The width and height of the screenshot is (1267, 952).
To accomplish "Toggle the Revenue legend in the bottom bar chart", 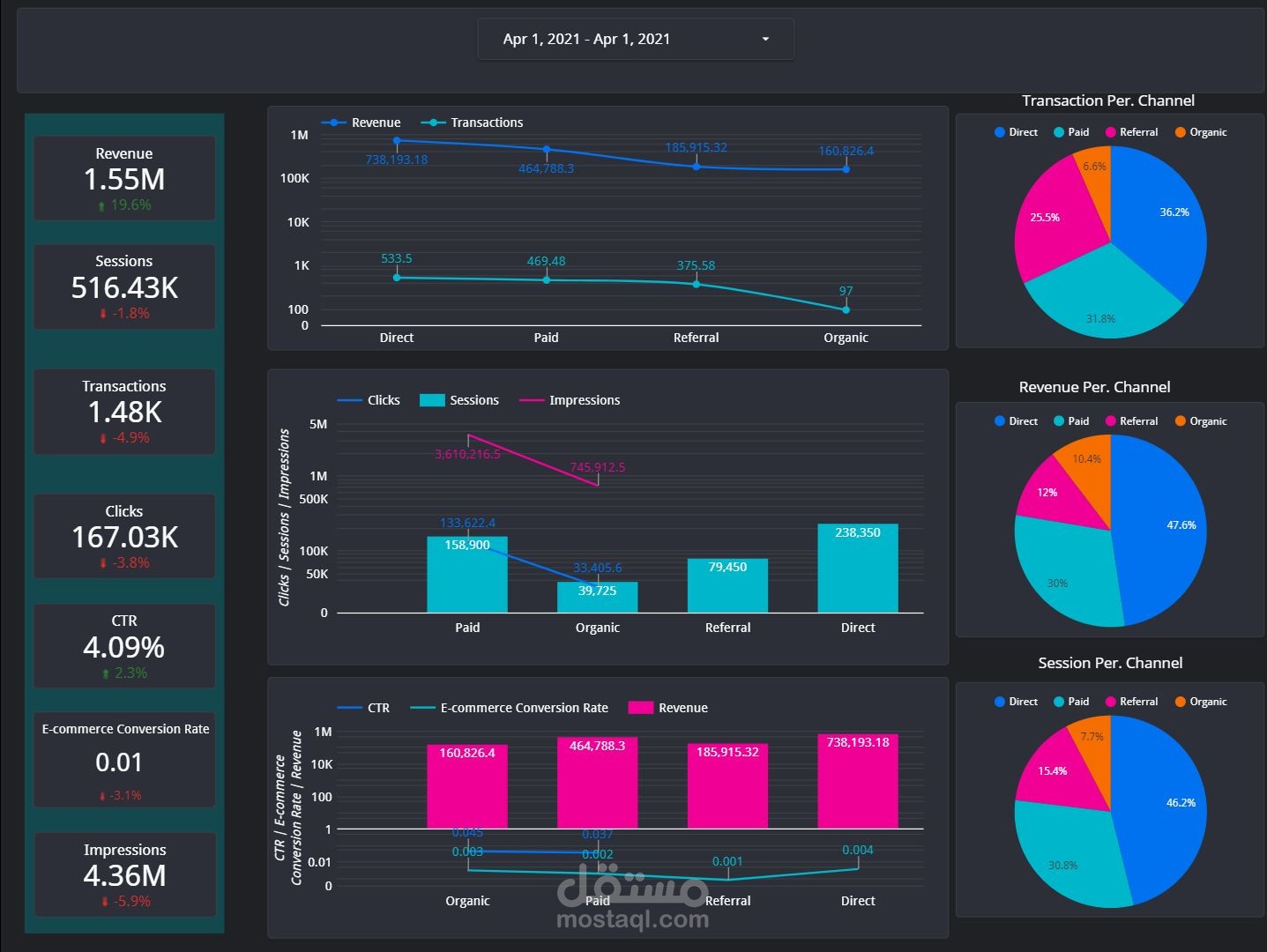I will click(668, 708).
